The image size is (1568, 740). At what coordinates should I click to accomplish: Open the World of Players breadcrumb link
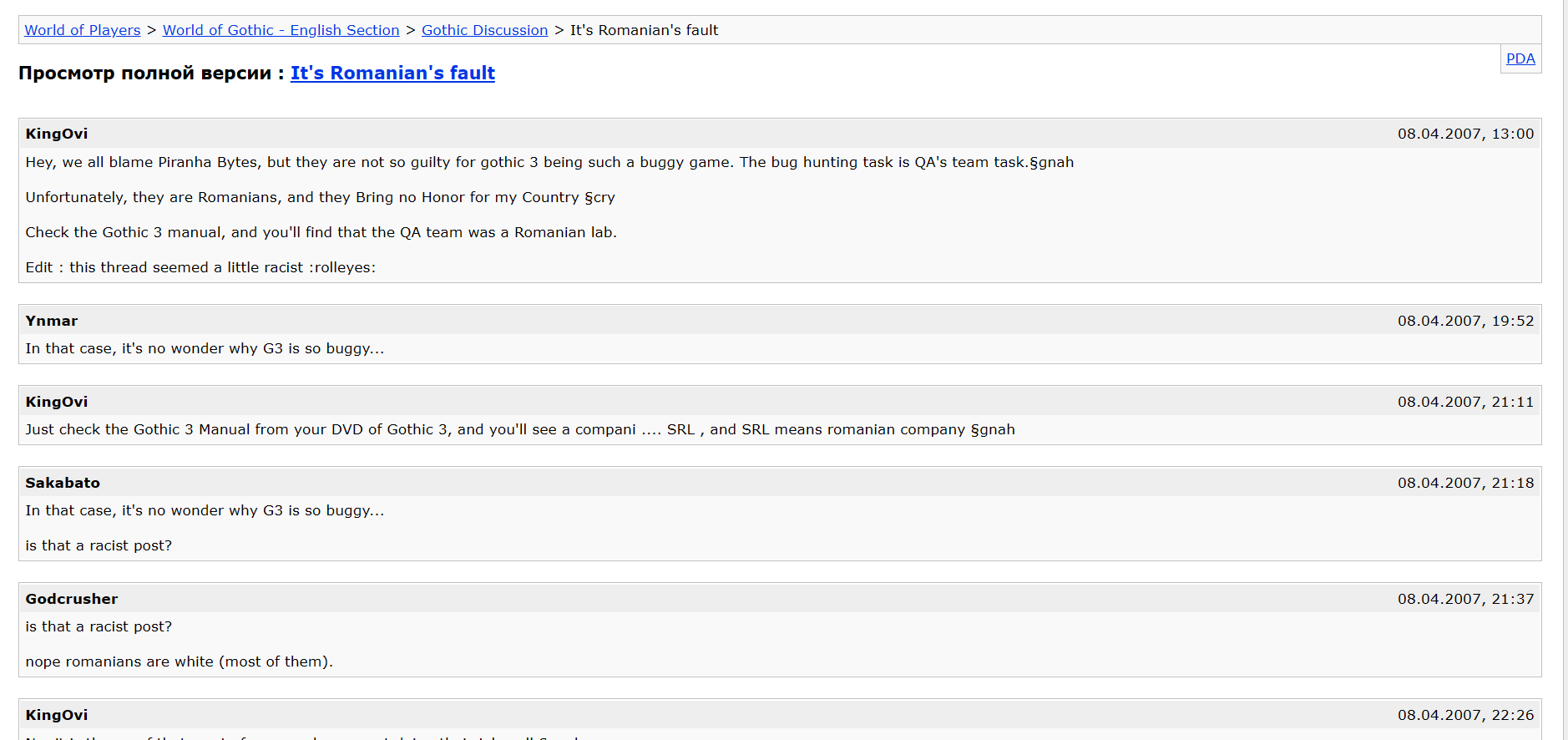(82, 30)
